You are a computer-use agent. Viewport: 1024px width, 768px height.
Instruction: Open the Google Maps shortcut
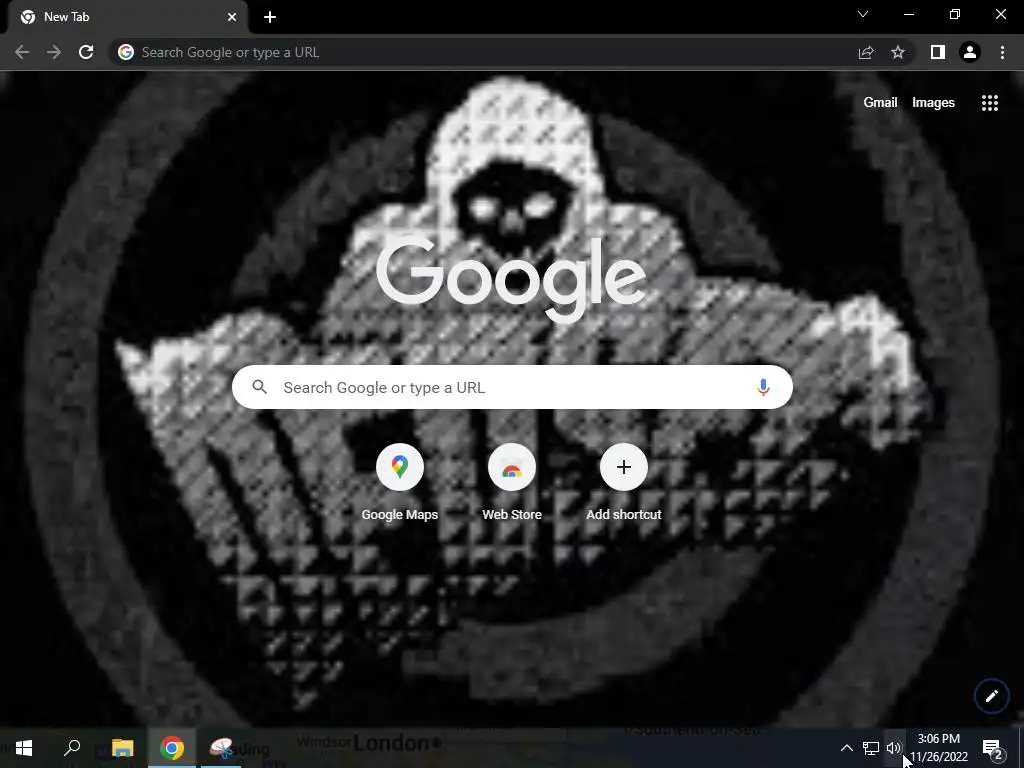[400, 483]
